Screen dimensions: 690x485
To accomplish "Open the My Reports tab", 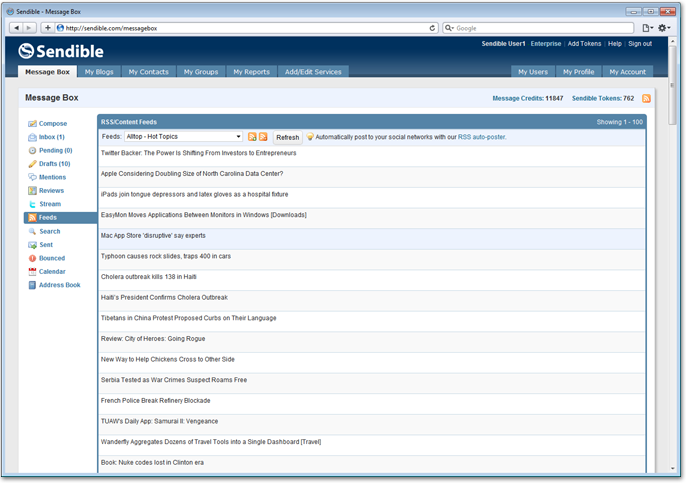I will tap(251, 72).
